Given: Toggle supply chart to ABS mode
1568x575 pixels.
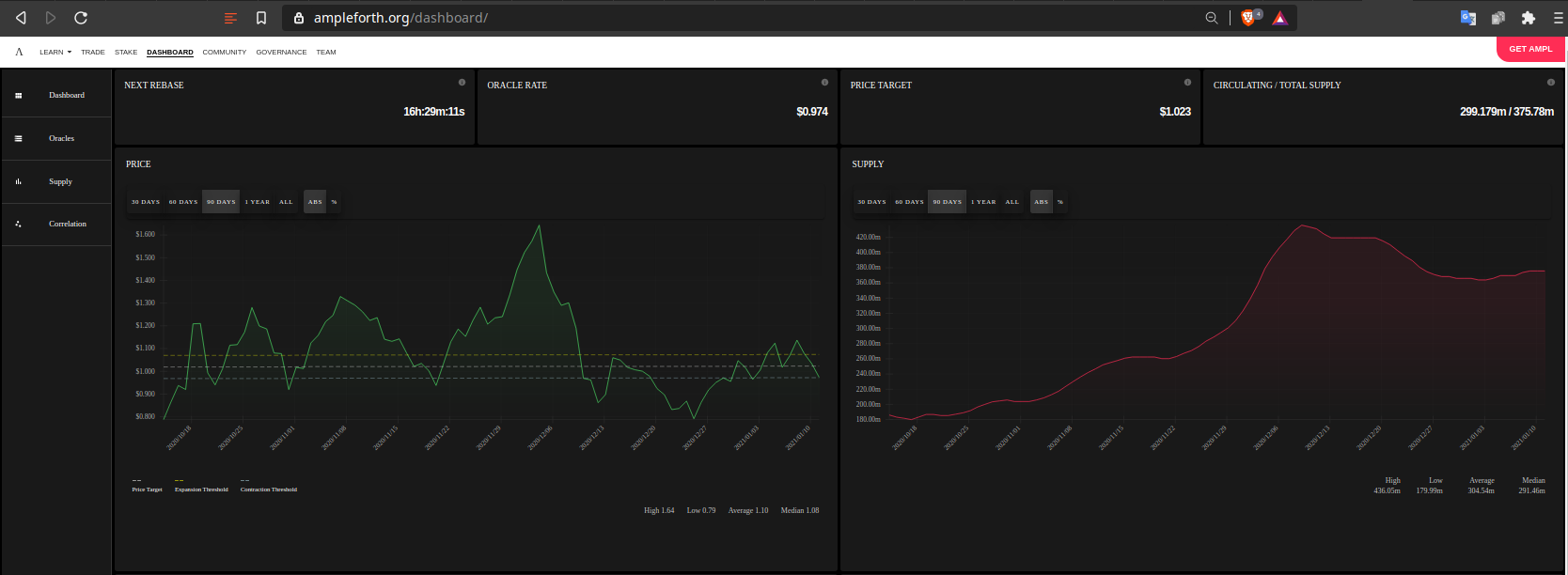Looking at the screenshot, I should [x=1041, y=202].
